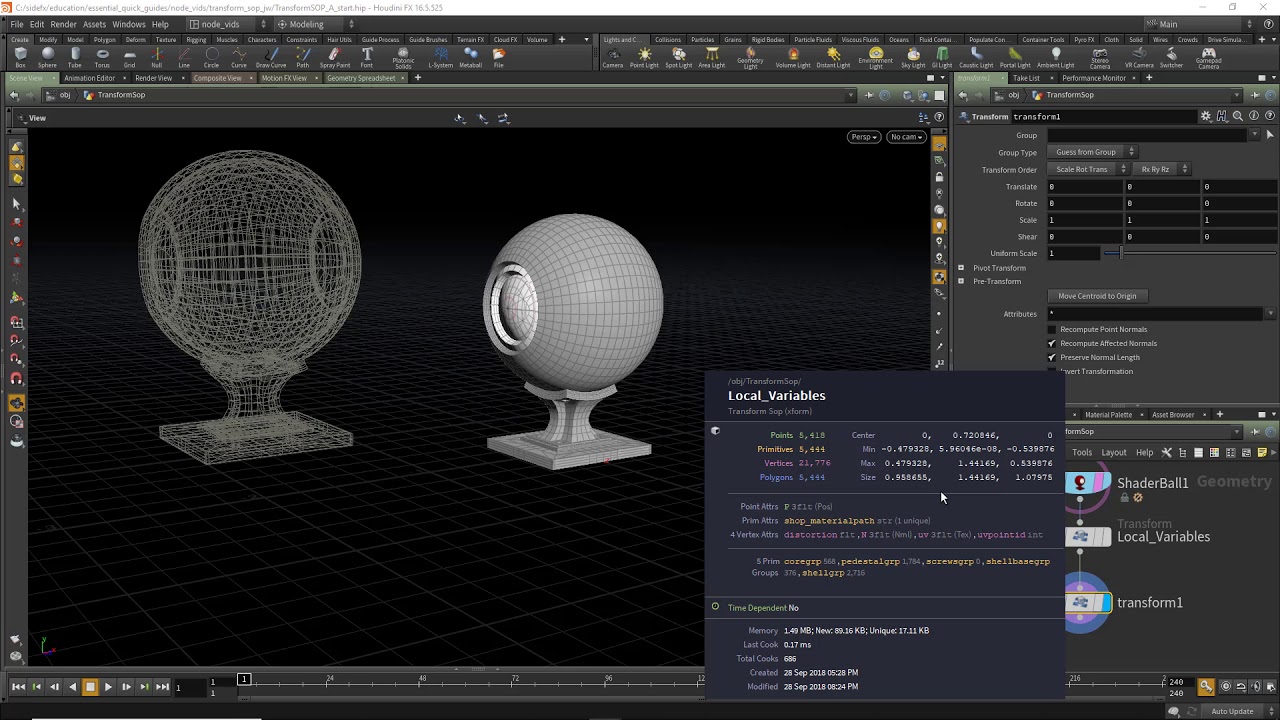
Task: Switch to the Geometry Spreadsheet tab
Action: pos(361,78)
